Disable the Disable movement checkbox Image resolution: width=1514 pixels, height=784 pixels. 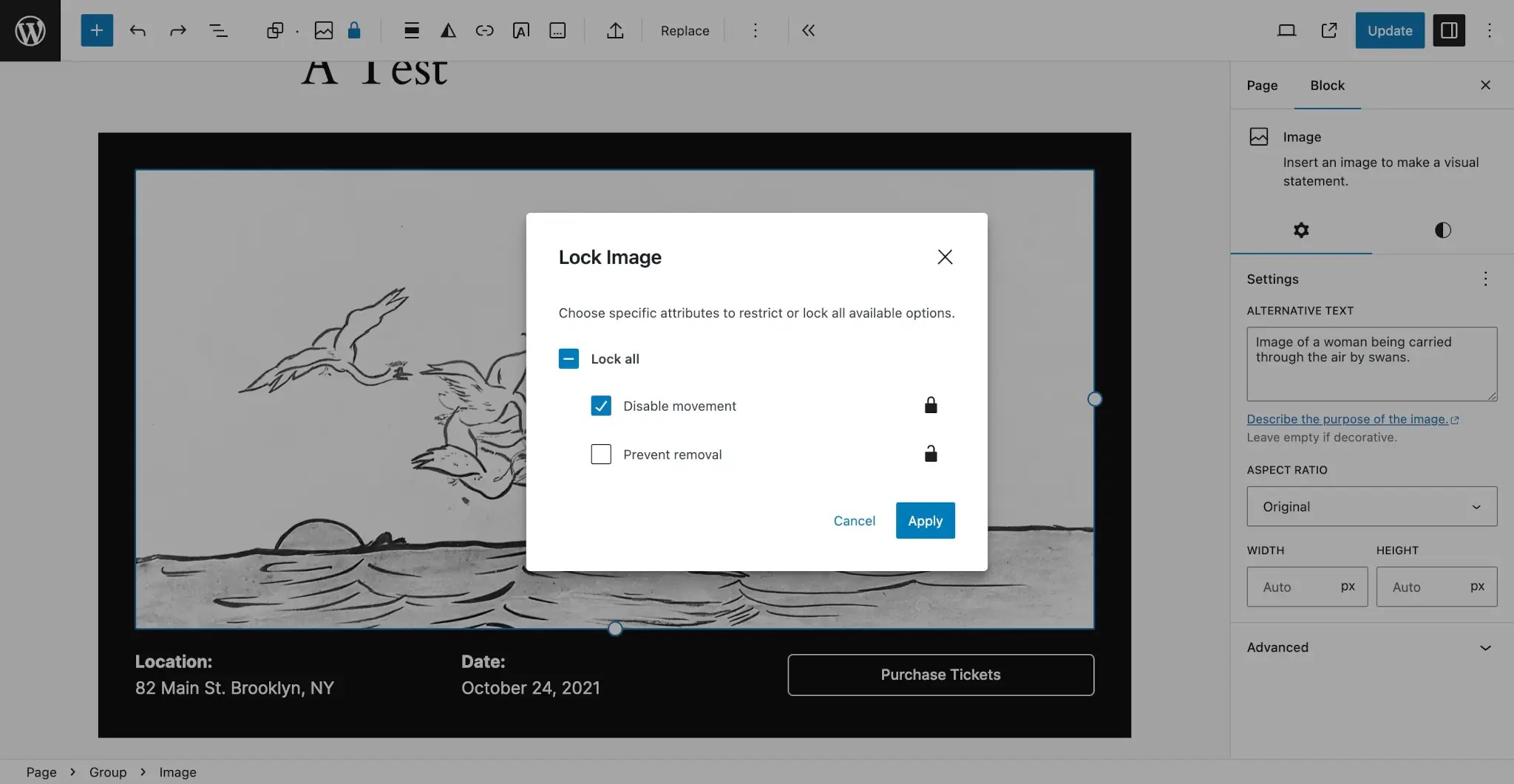click(600, 406)
